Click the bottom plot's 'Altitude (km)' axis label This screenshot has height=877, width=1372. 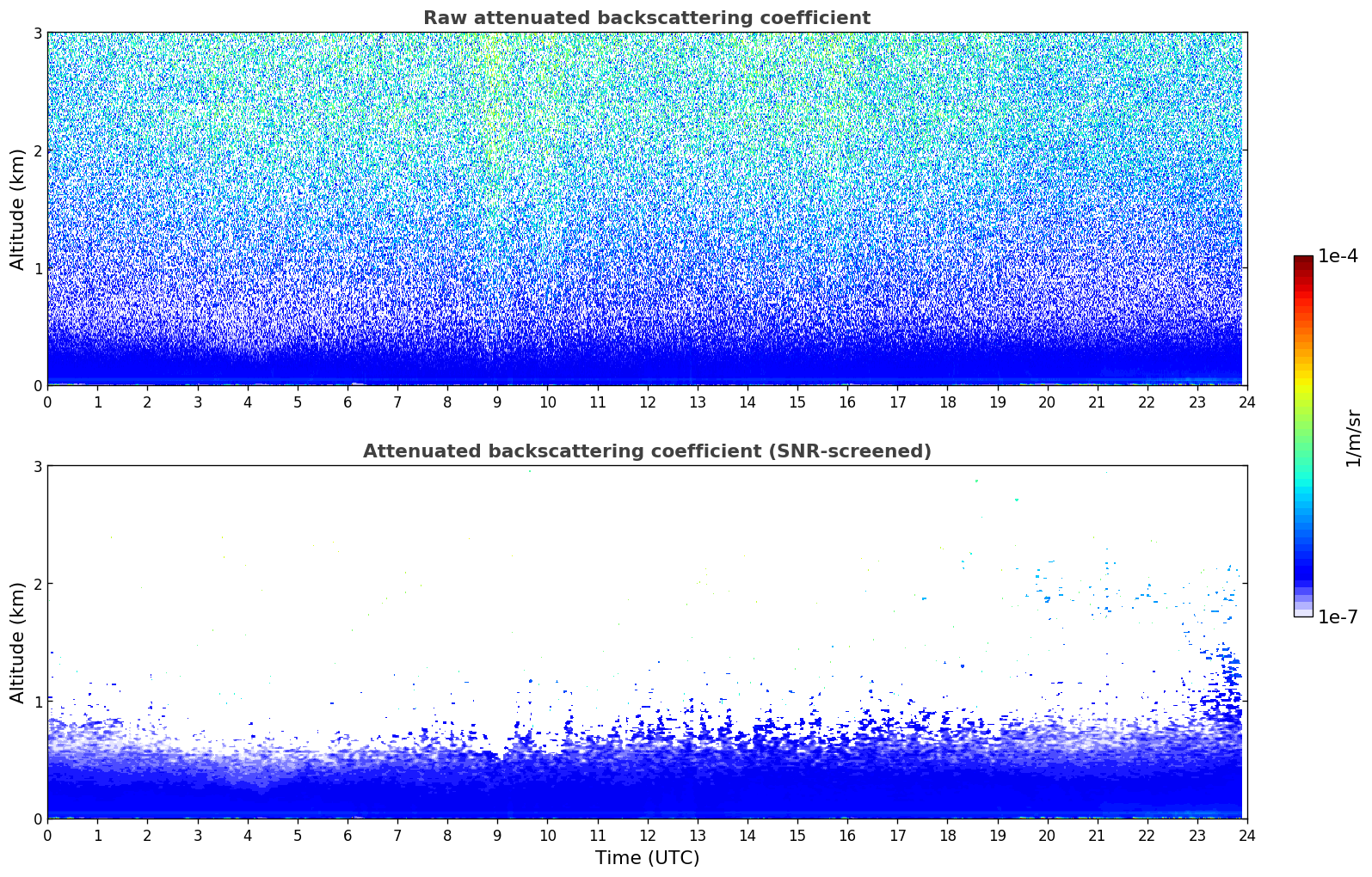(x=17, y=642)
